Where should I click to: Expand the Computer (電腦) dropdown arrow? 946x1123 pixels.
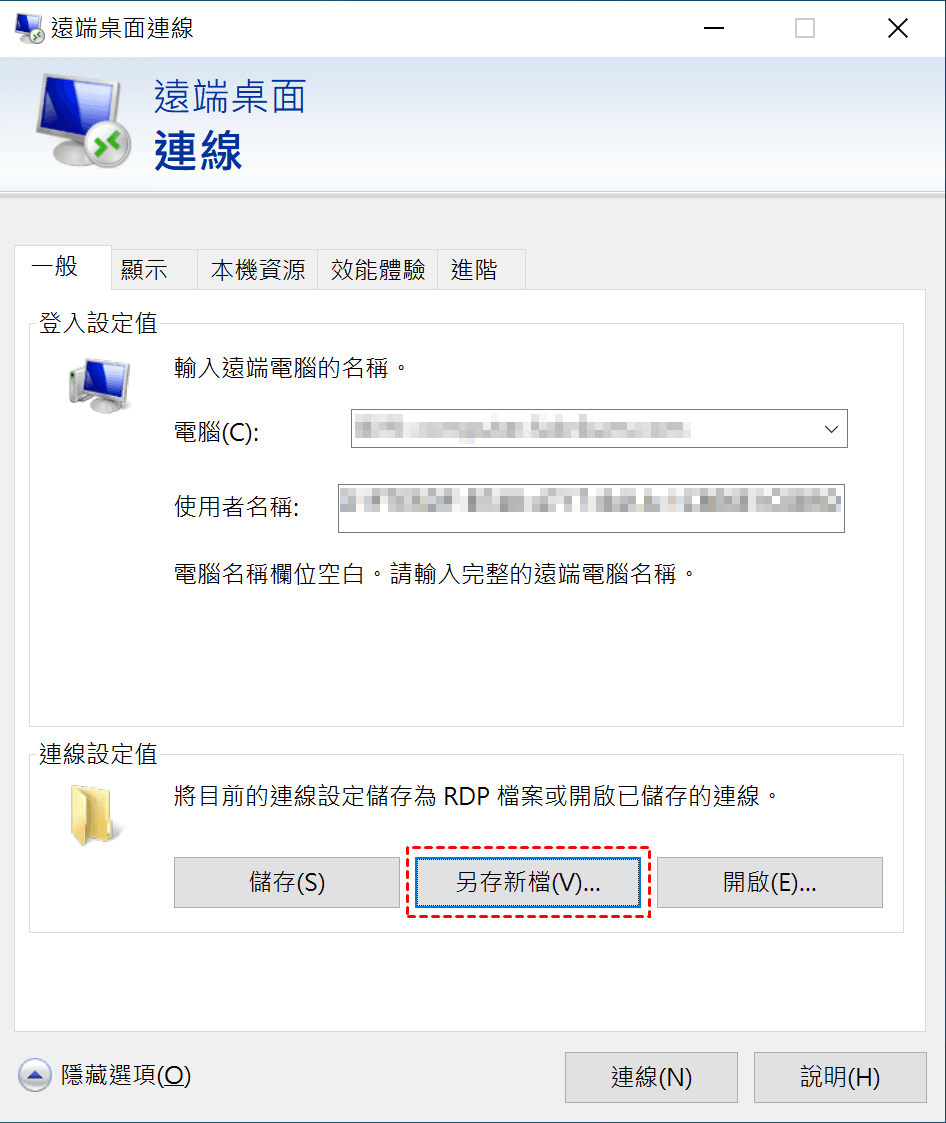(831, 429)
